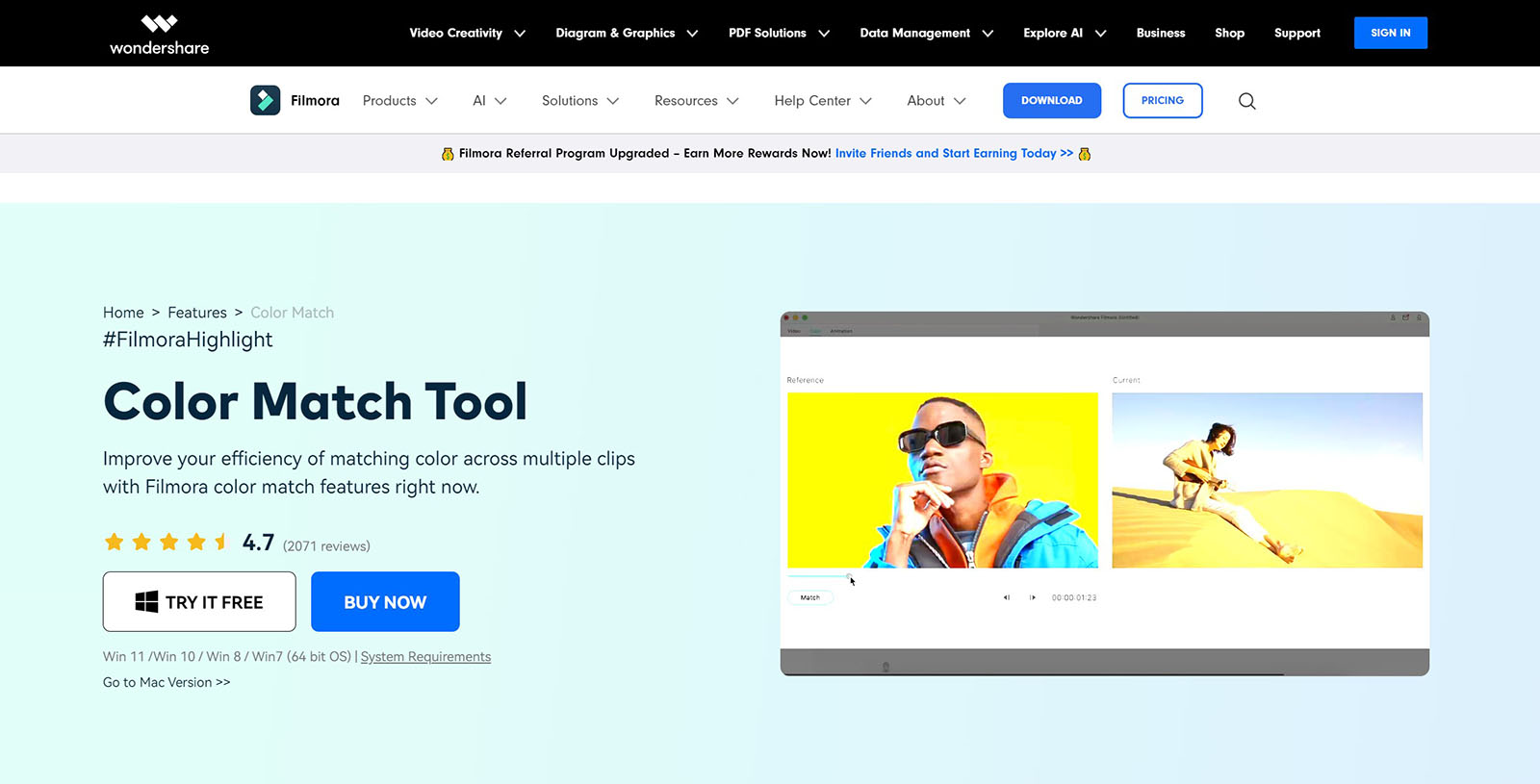Click the star rating icons

[x=167, y=543]
